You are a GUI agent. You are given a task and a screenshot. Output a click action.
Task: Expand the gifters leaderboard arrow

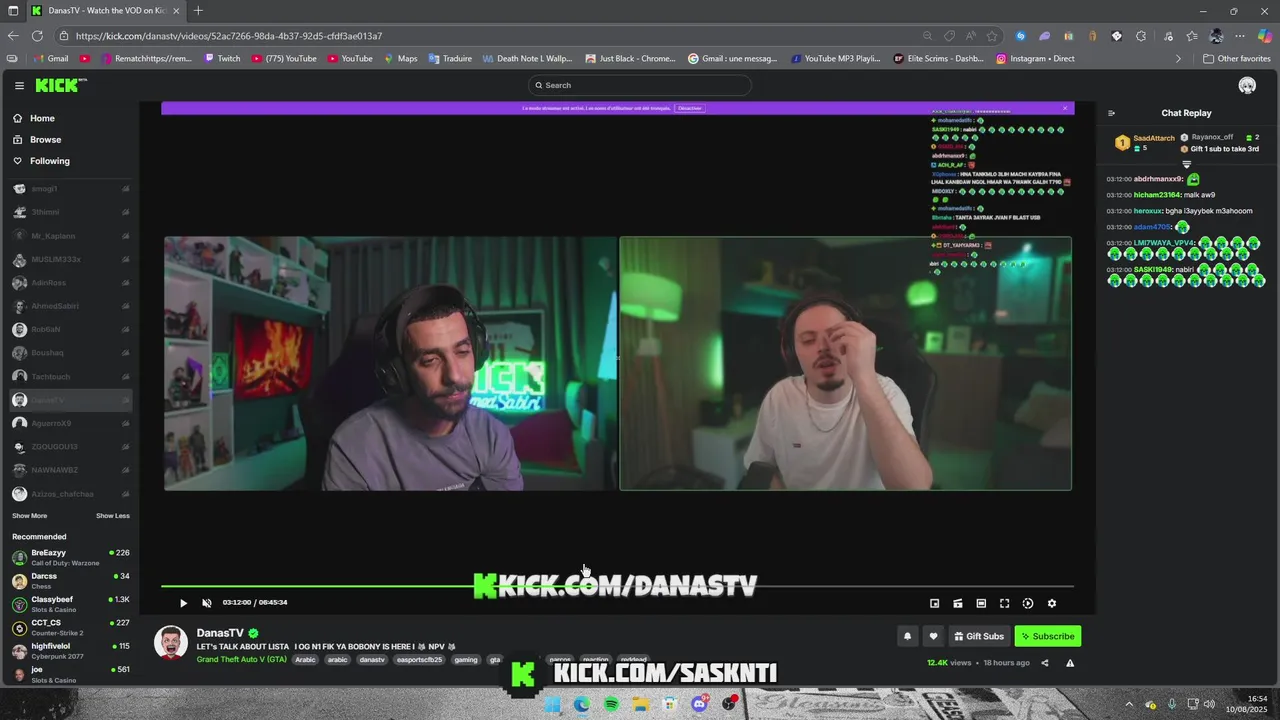point(1187,165)
